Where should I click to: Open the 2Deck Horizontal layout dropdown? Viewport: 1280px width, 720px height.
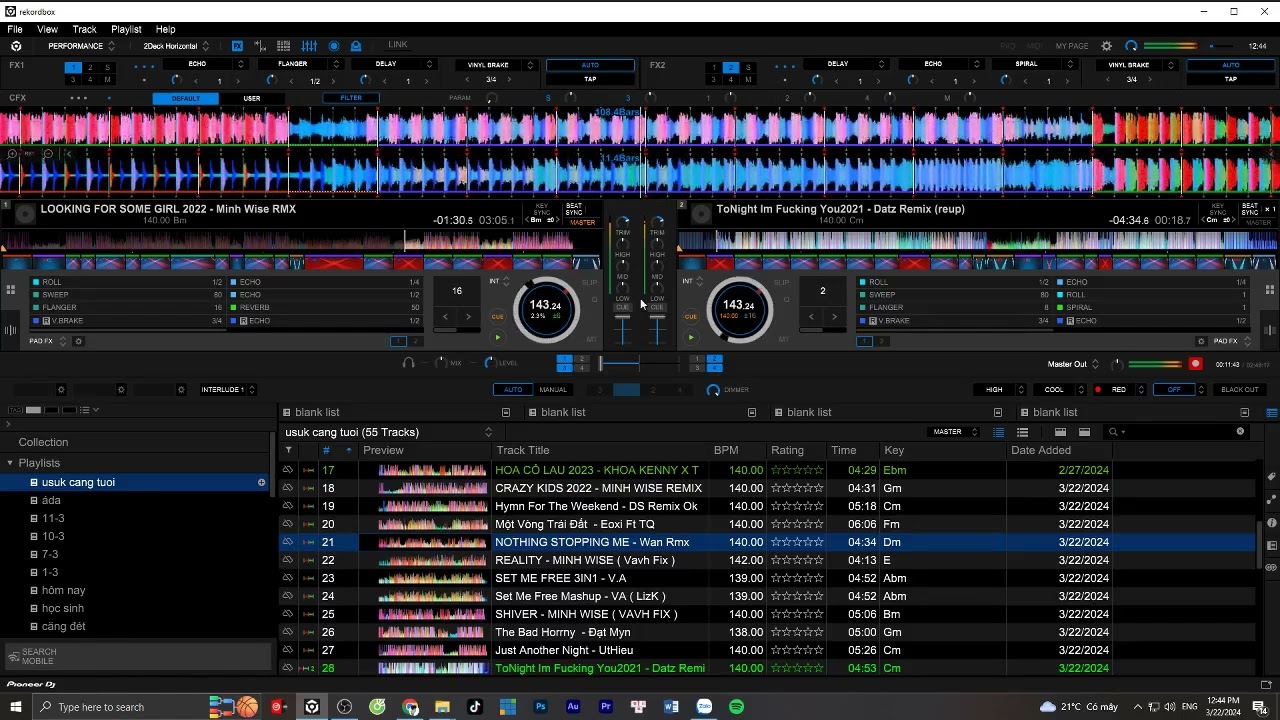click(176, 46)
